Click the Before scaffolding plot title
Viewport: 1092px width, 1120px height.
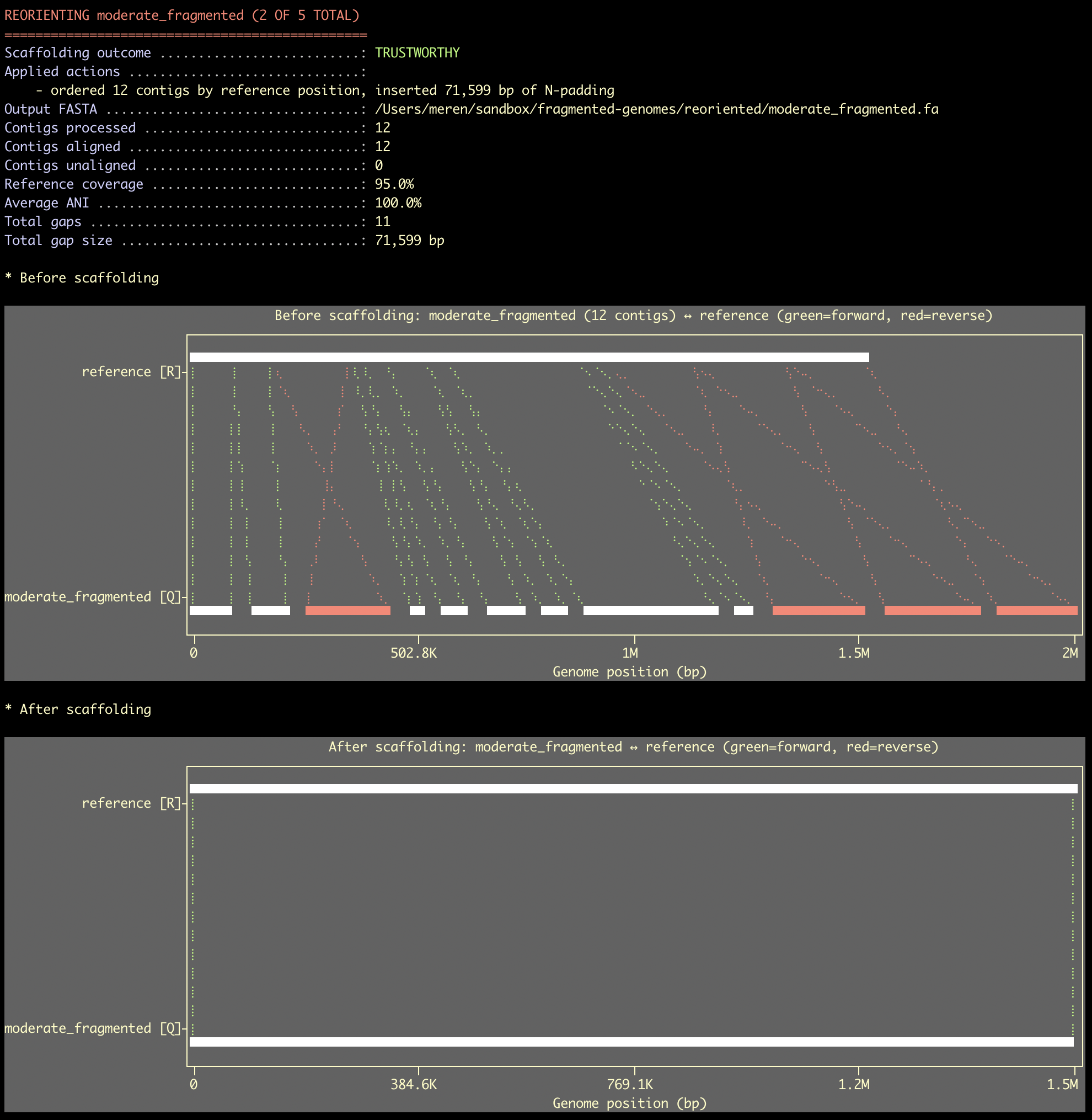tap(633, 316)
